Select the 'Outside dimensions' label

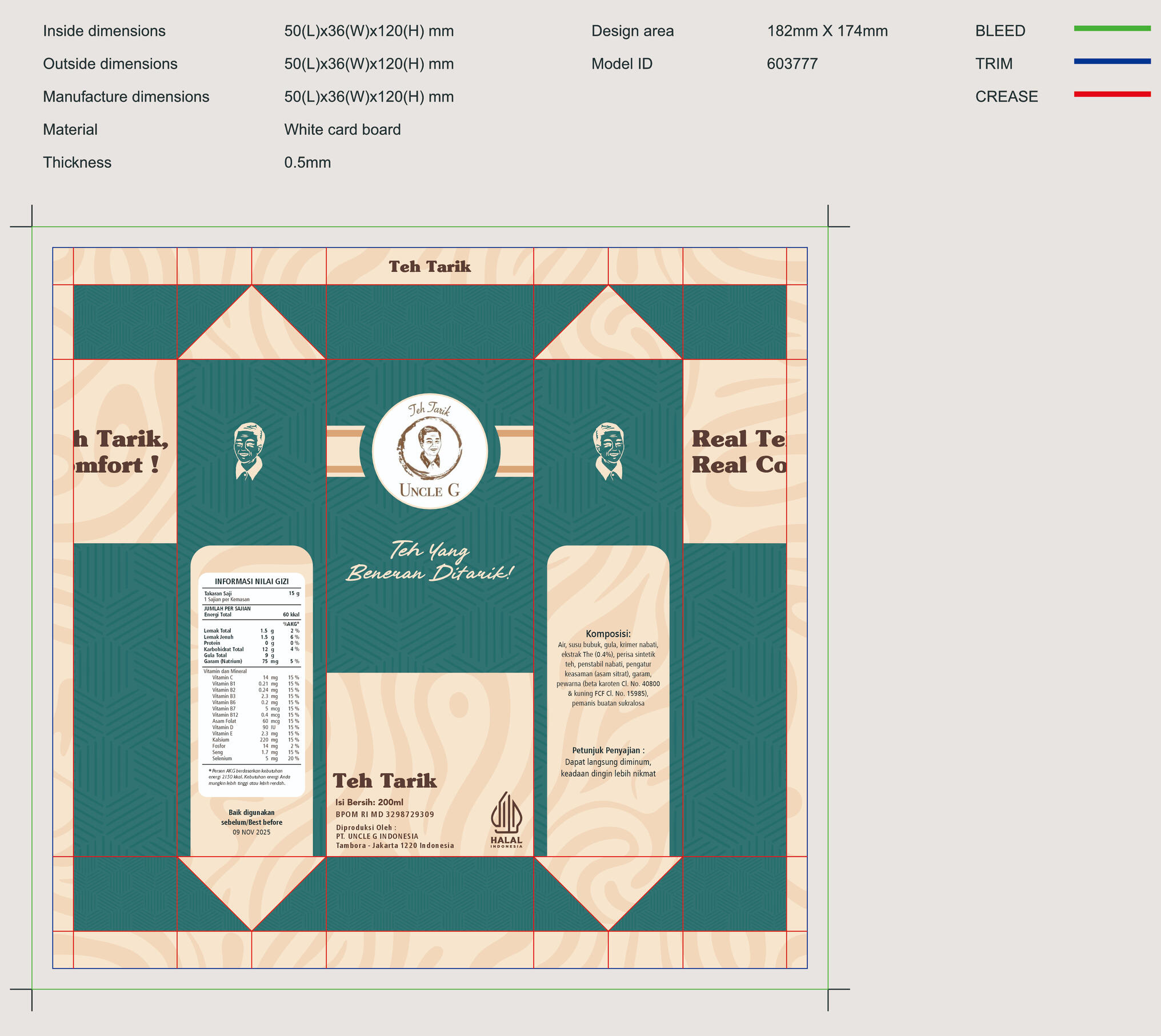(x=110, y=64)
